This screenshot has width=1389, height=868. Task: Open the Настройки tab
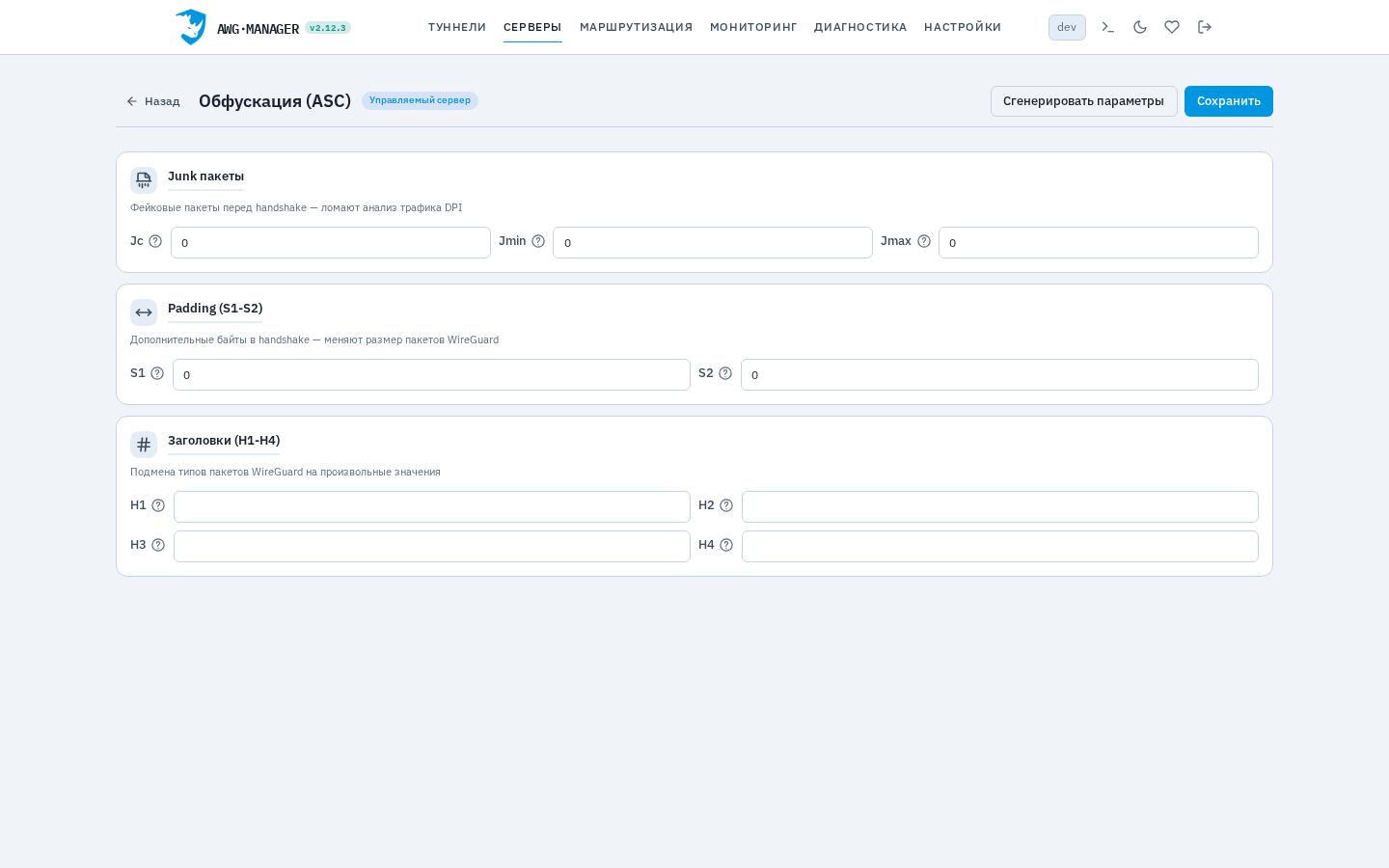pyautogui.click(x=963, y=27)
